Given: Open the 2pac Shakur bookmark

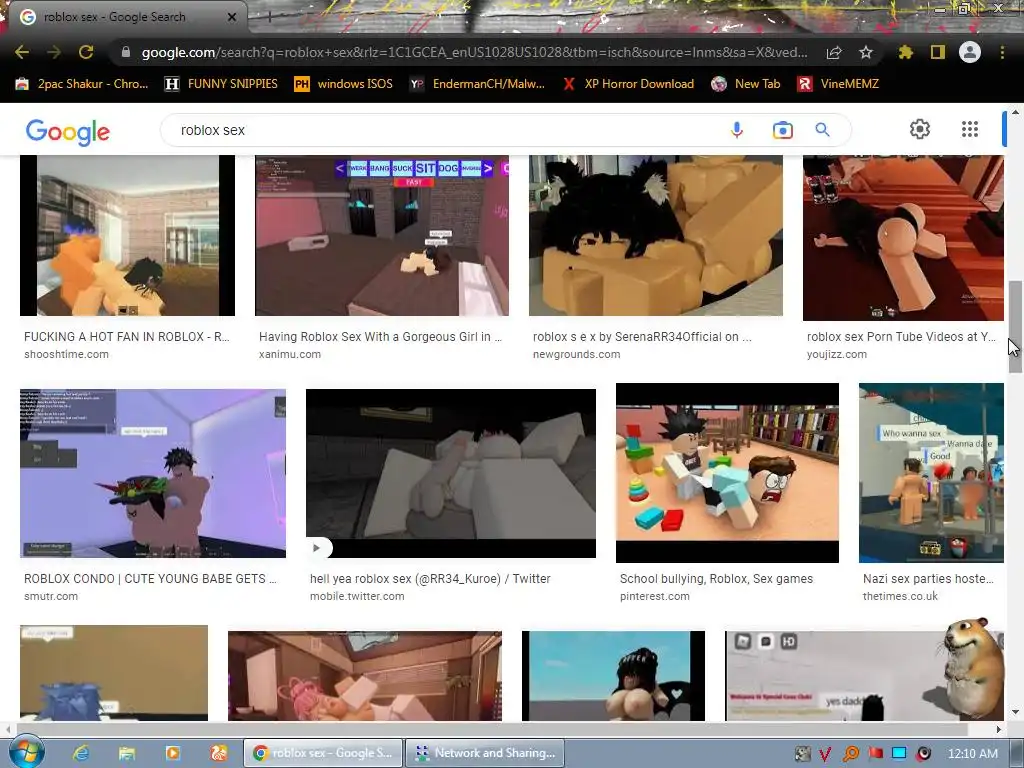Looking at the screenshot, I should point(82,84).
